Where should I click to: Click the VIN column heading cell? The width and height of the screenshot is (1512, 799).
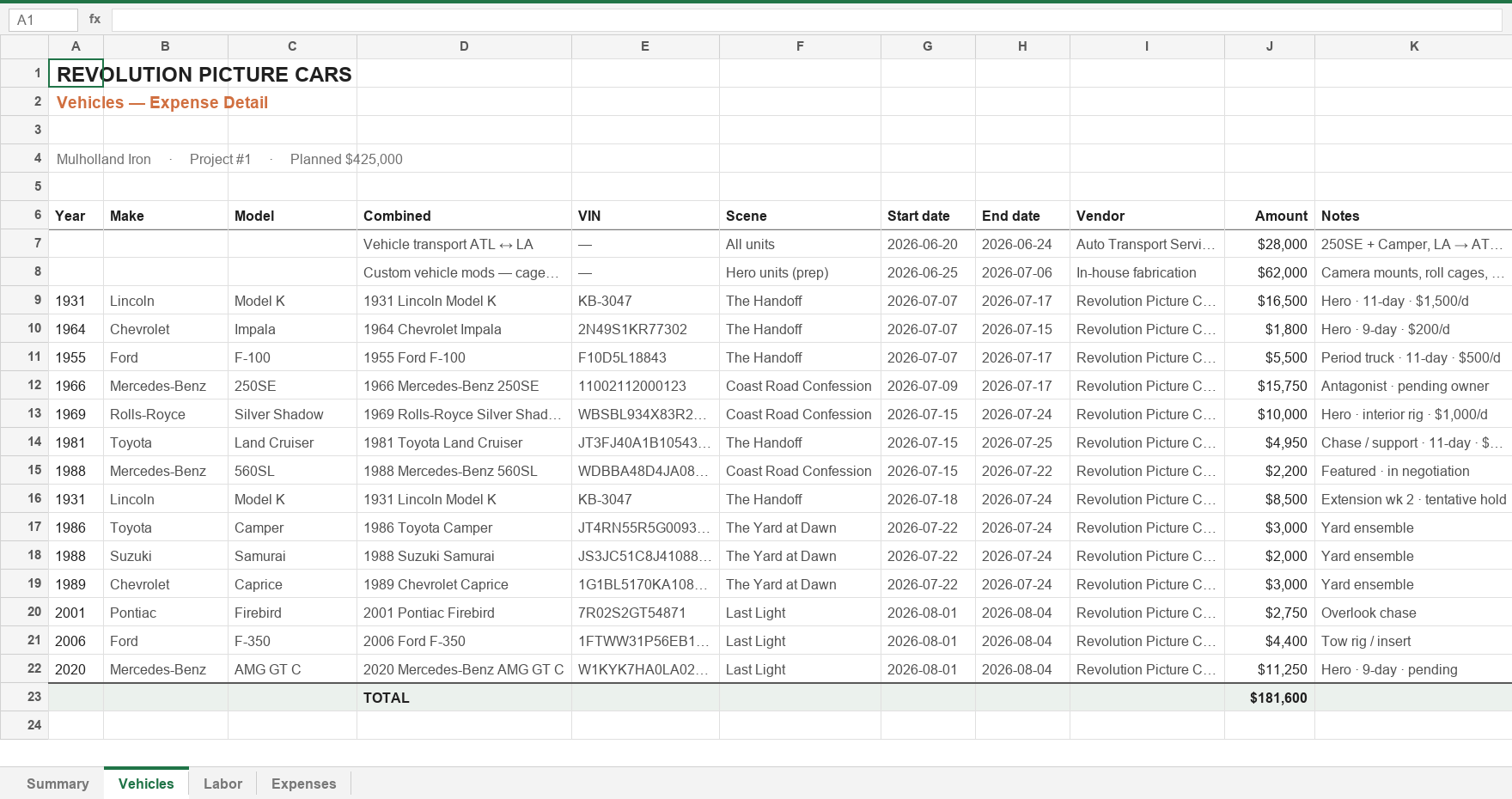point(645,216)
